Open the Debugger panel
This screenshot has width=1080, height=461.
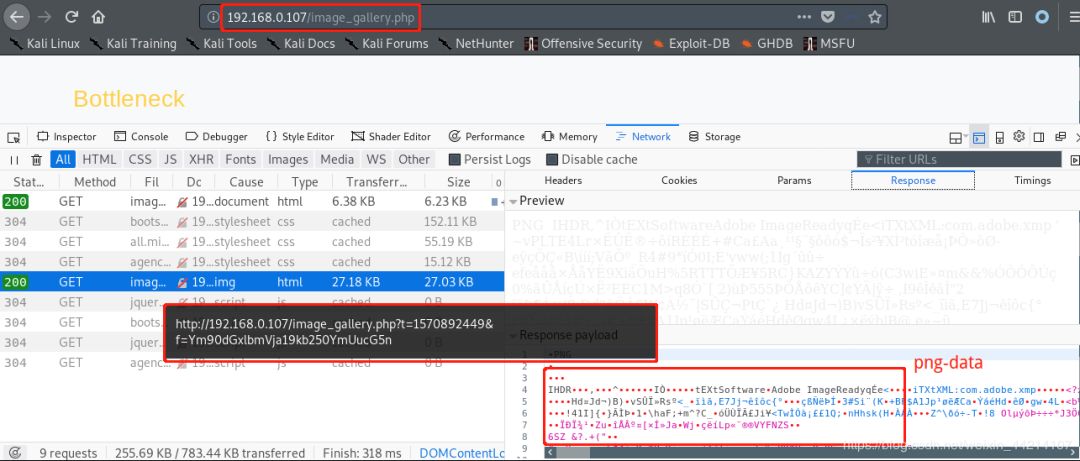[x=216, y=136]
